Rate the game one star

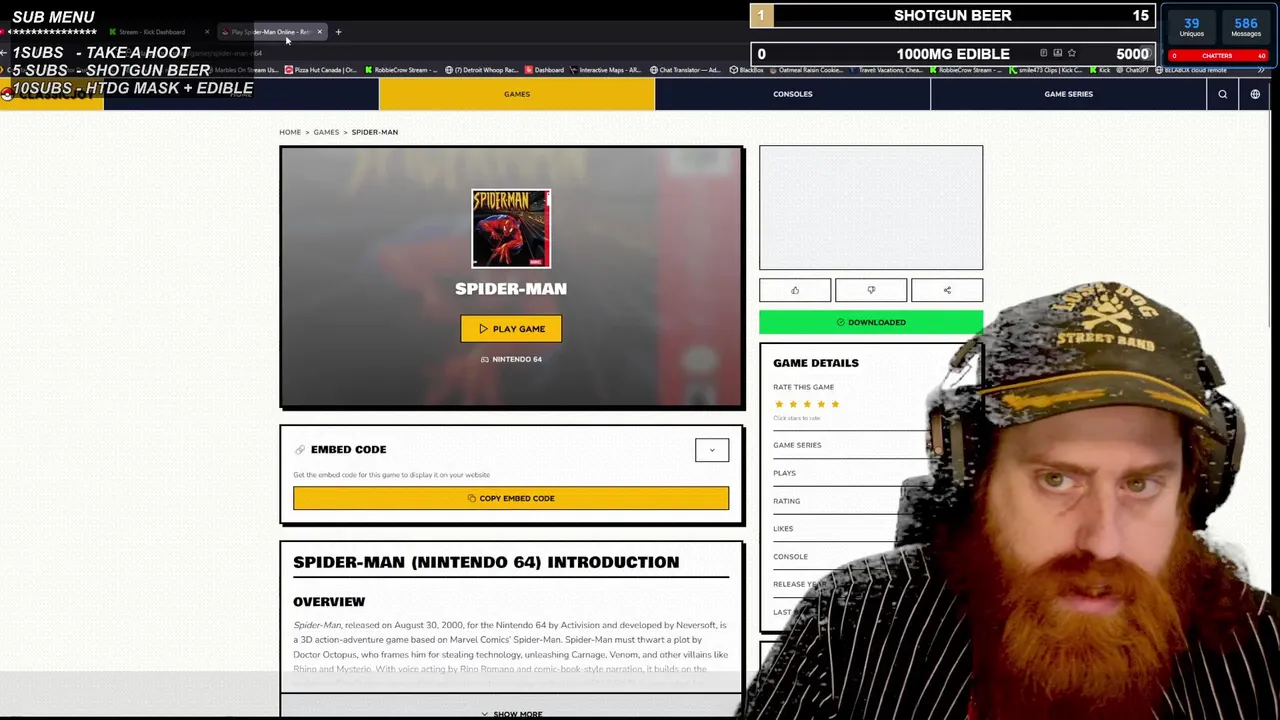pyautogui.click(x=779, y=404)
